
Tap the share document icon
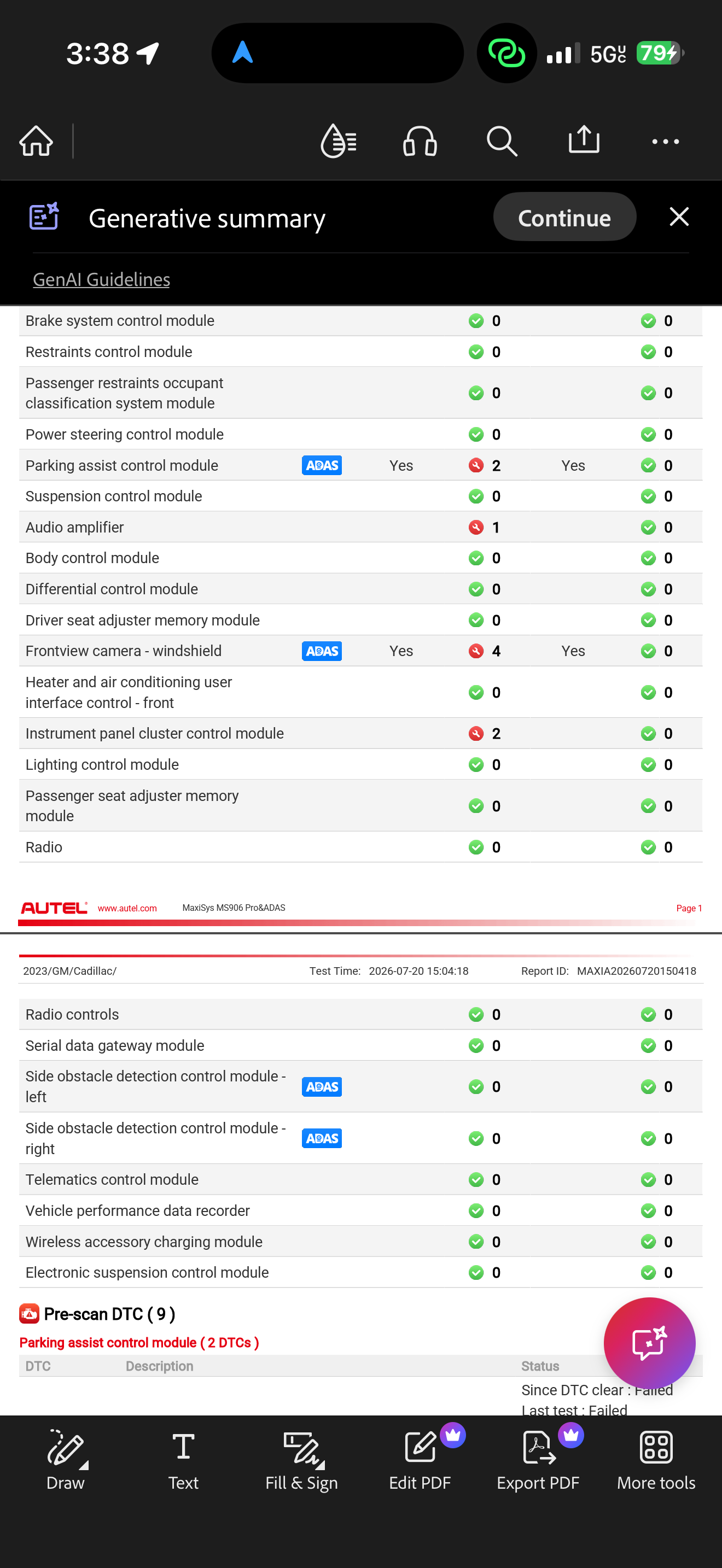(584, 139)
